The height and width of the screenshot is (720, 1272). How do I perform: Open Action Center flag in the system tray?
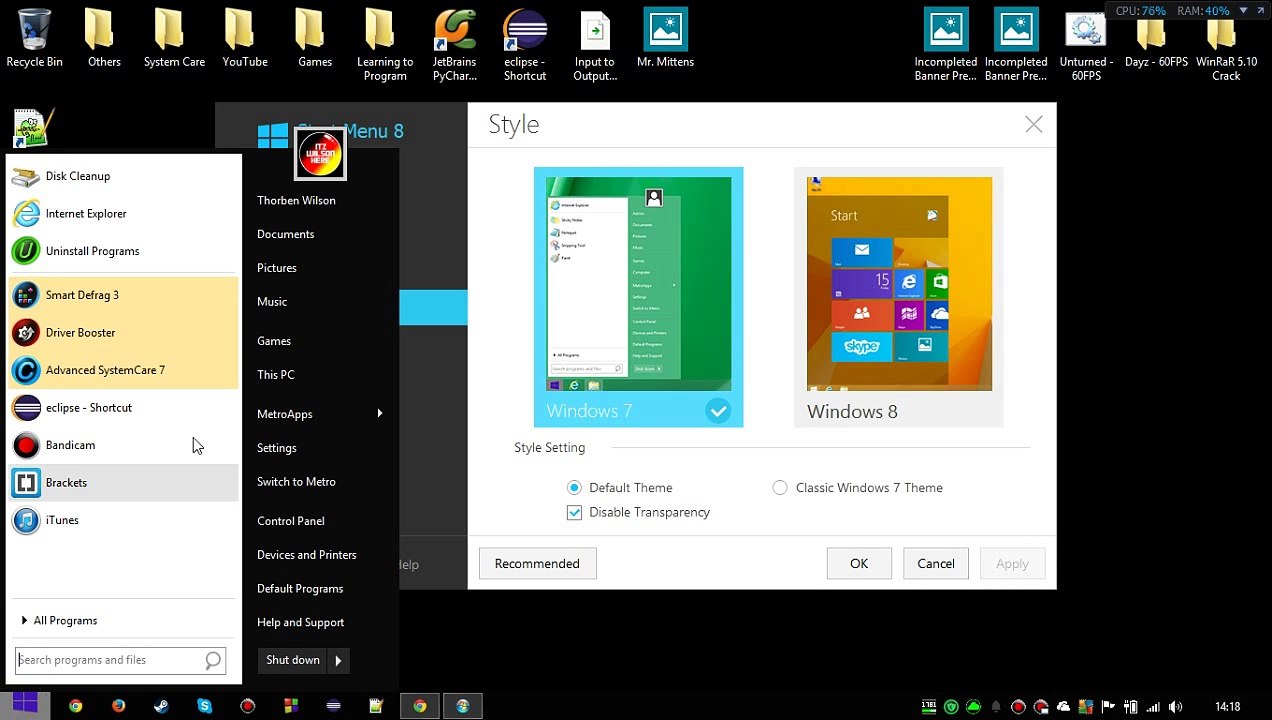1108,707
